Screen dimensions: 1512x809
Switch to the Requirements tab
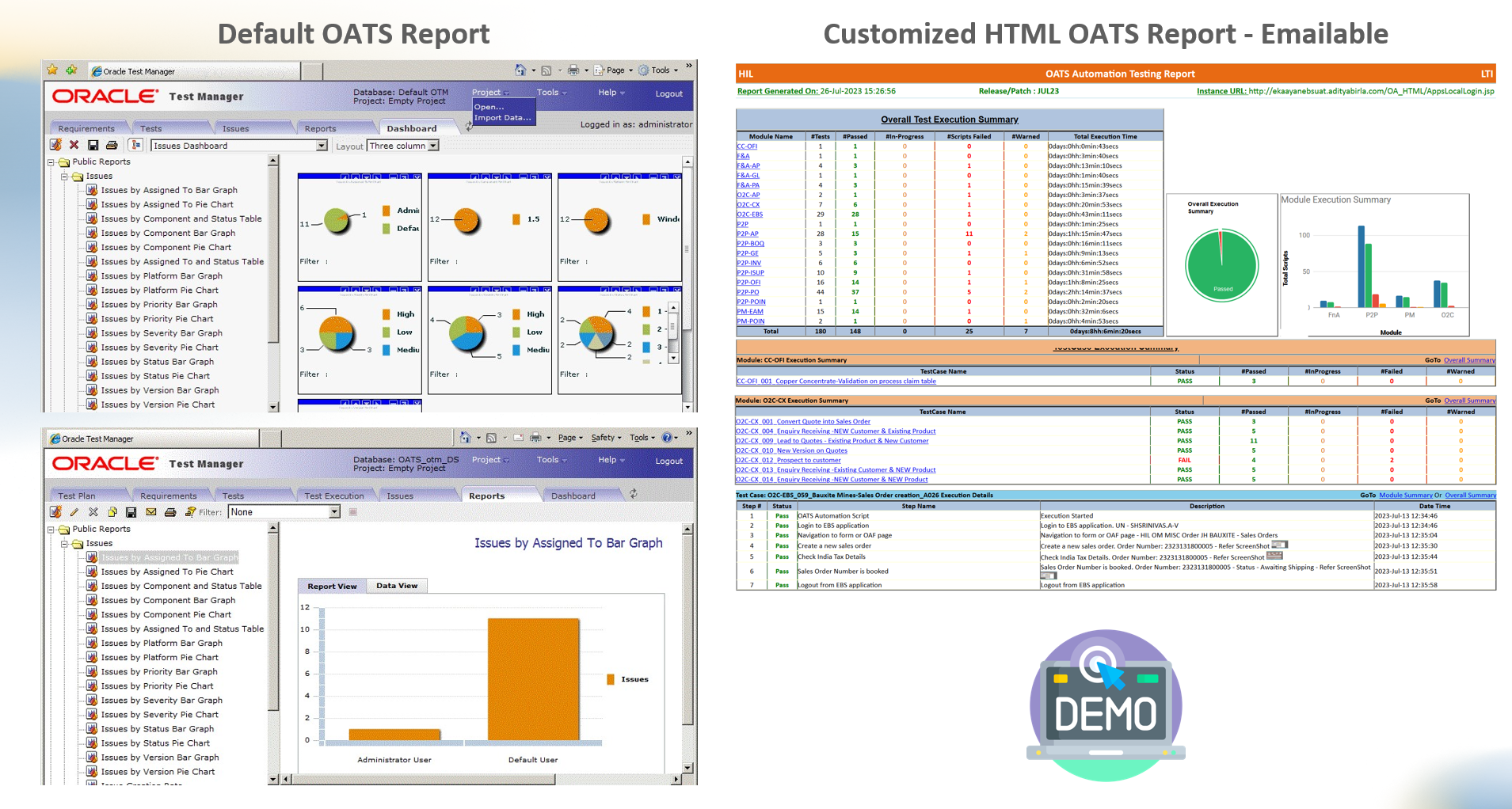point(89,127)
